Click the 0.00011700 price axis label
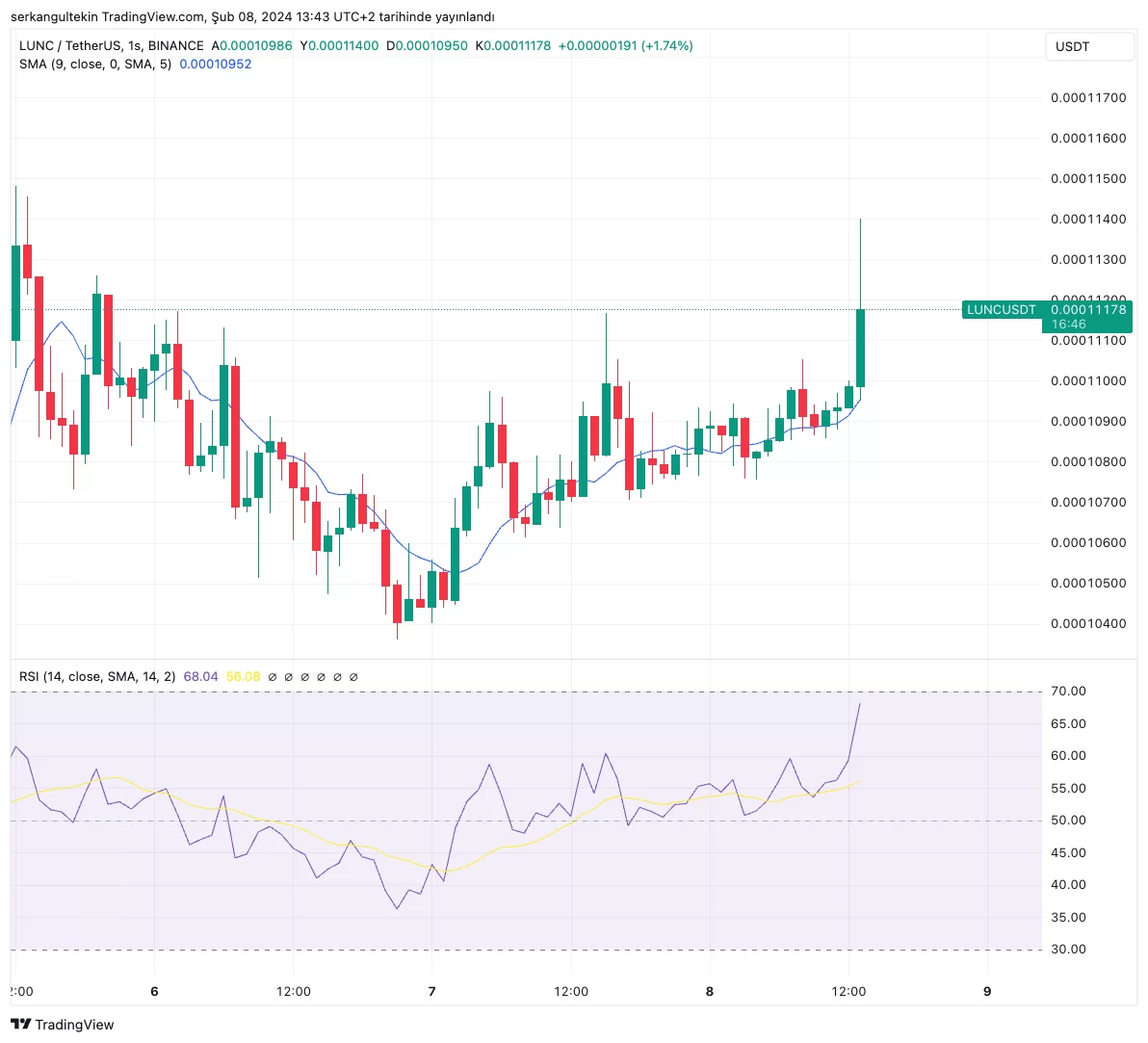This screenshot has height=1043, width=1148. click(1088, 97)
